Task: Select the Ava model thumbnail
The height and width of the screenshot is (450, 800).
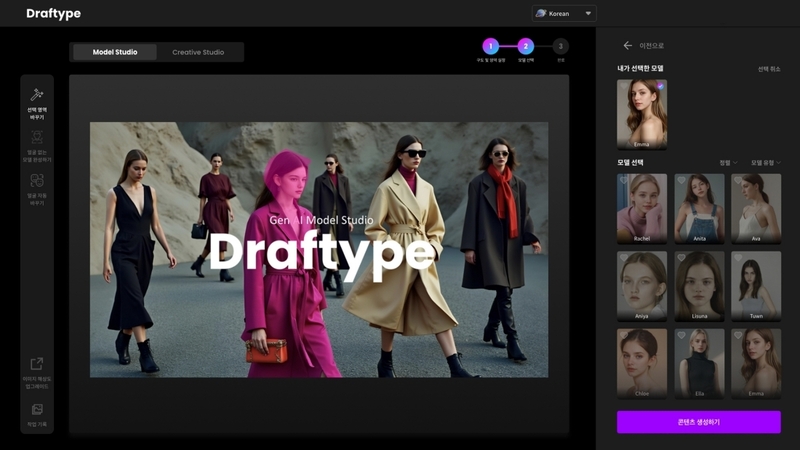Action: (x=756, y=209)
